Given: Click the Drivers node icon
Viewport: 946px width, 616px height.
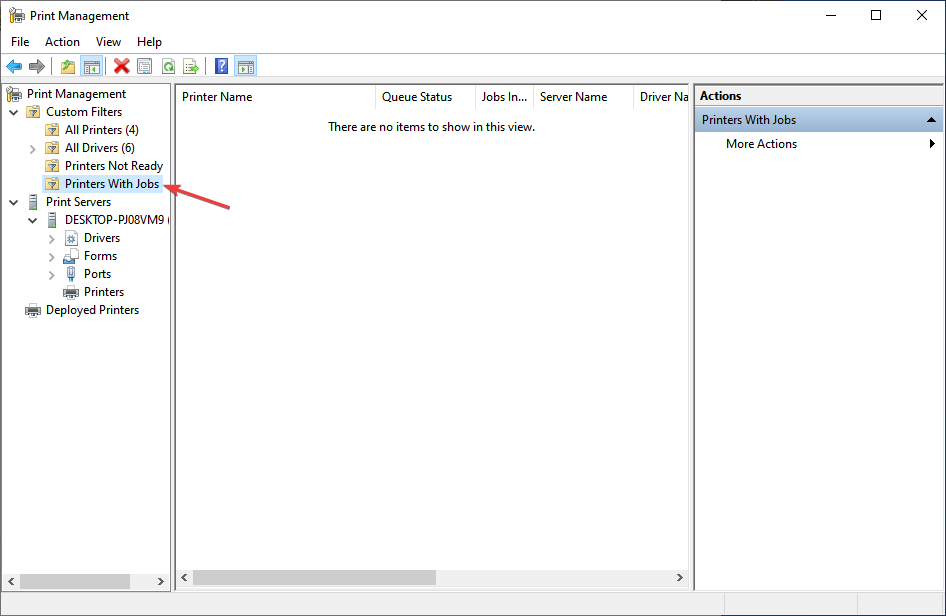Looking at the screenshot, I should 71,238.
